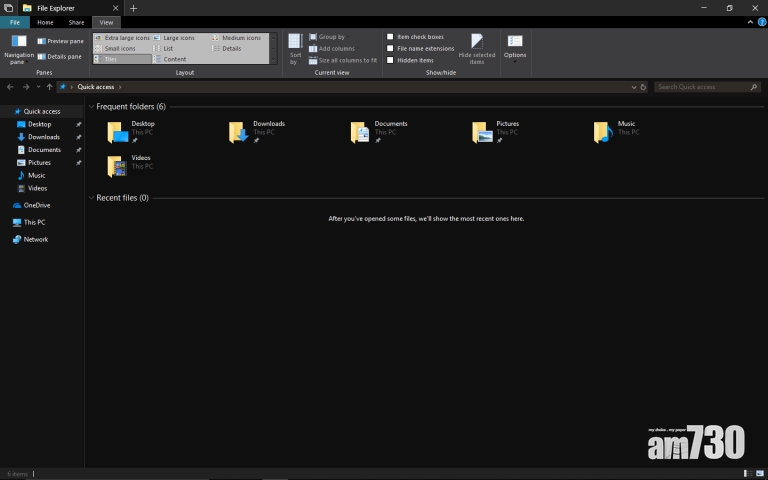Open the Videos folder tile
This screenshot has width=768, height=480.
click(117, 165)
